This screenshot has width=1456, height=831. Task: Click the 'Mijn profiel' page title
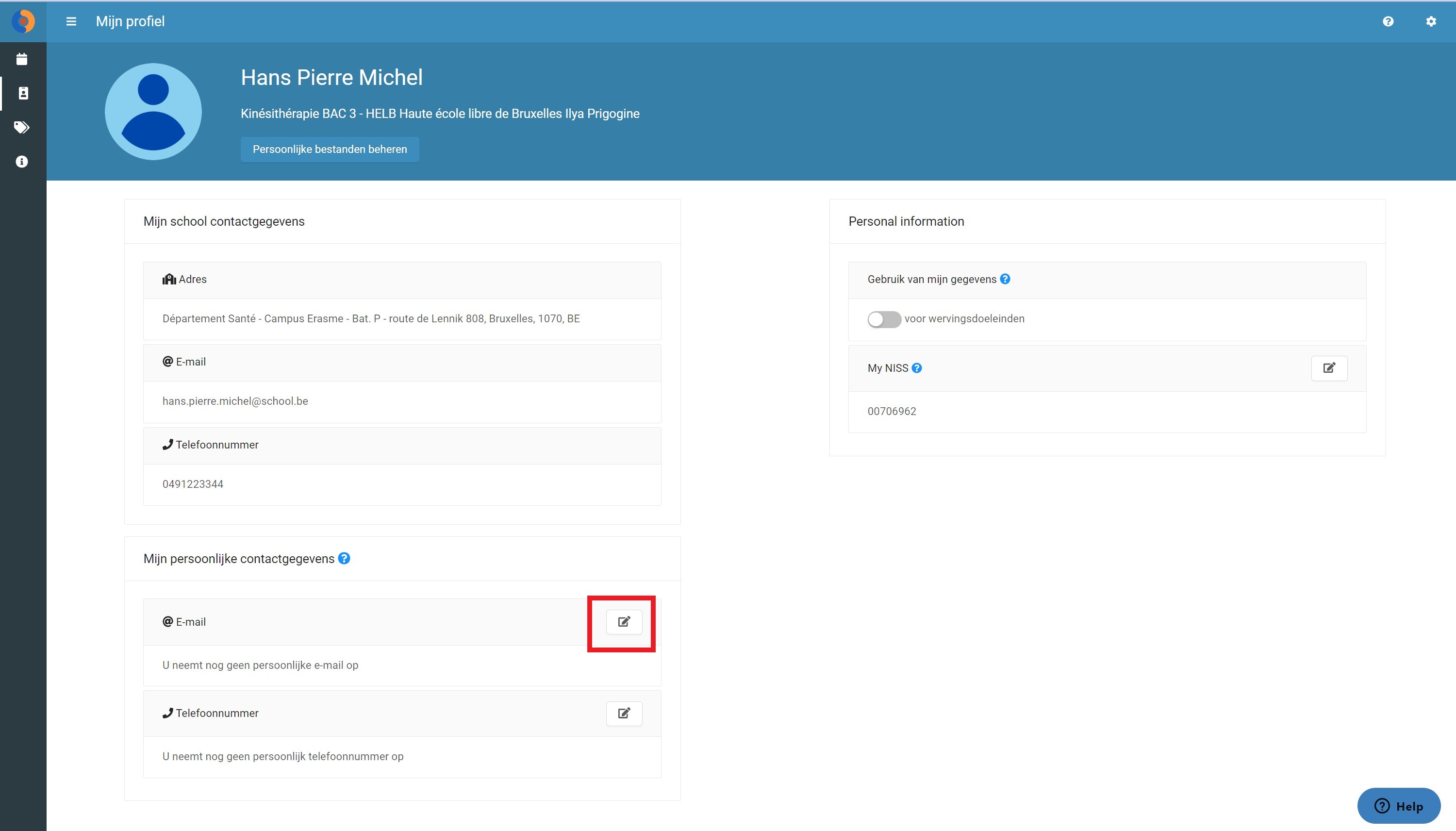[130, 21]
